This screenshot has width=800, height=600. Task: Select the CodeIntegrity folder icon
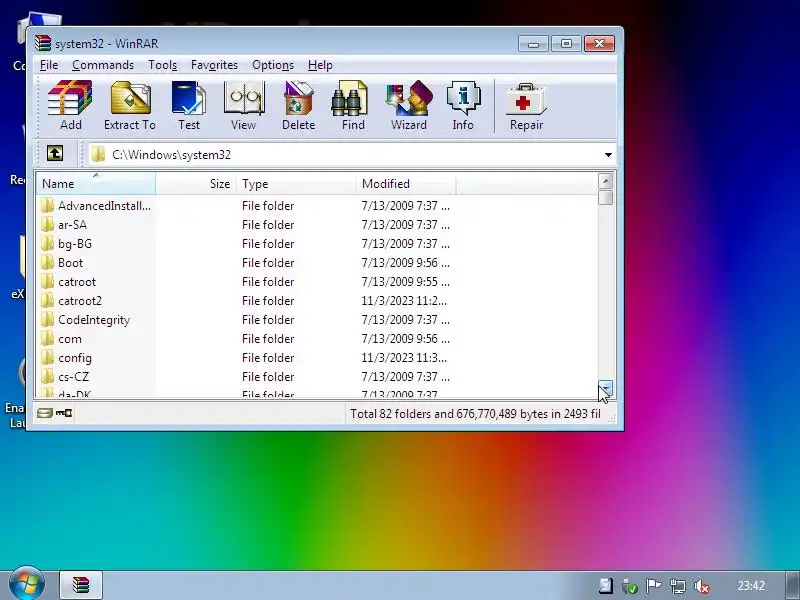[x=47, y=320]
